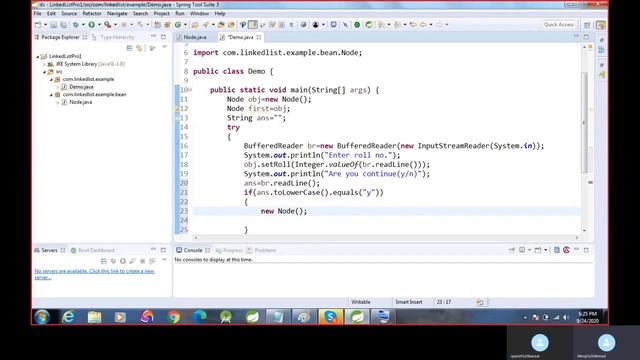Click the editor horizontal scrollbar

click(386, 238)
